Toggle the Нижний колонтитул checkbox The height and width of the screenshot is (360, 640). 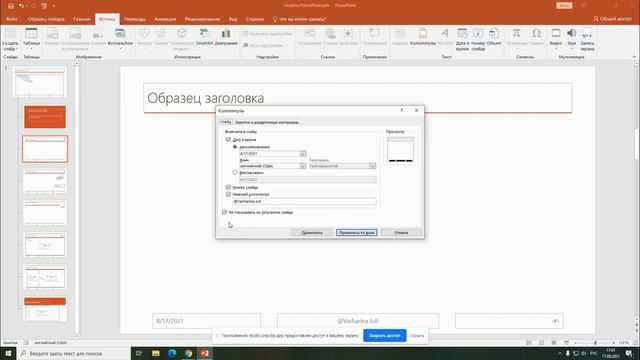click(228, 194)
